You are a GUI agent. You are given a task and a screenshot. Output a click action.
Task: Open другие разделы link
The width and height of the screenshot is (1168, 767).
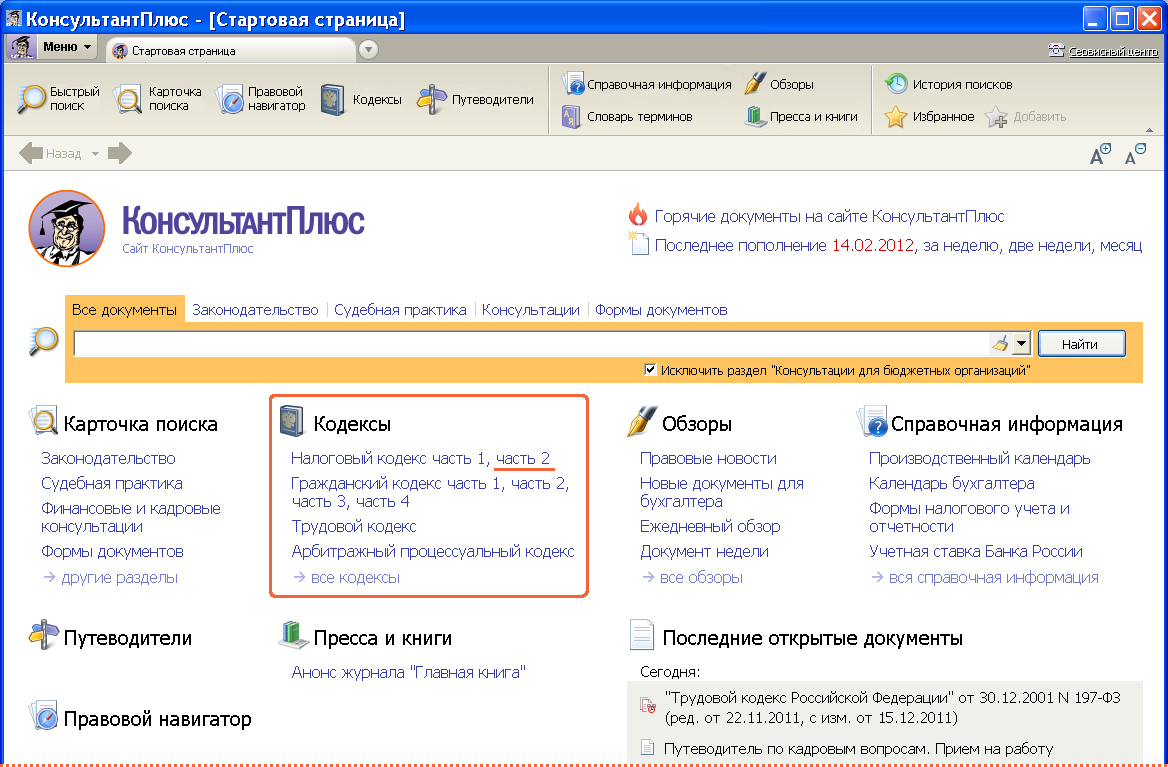click(x=119, y=577)
